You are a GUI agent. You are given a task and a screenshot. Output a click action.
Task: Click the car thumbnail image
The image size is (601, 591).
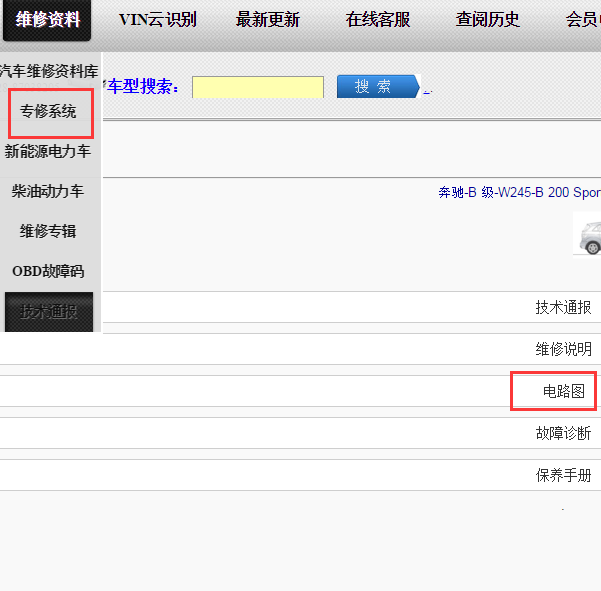[x=588, y=235]
